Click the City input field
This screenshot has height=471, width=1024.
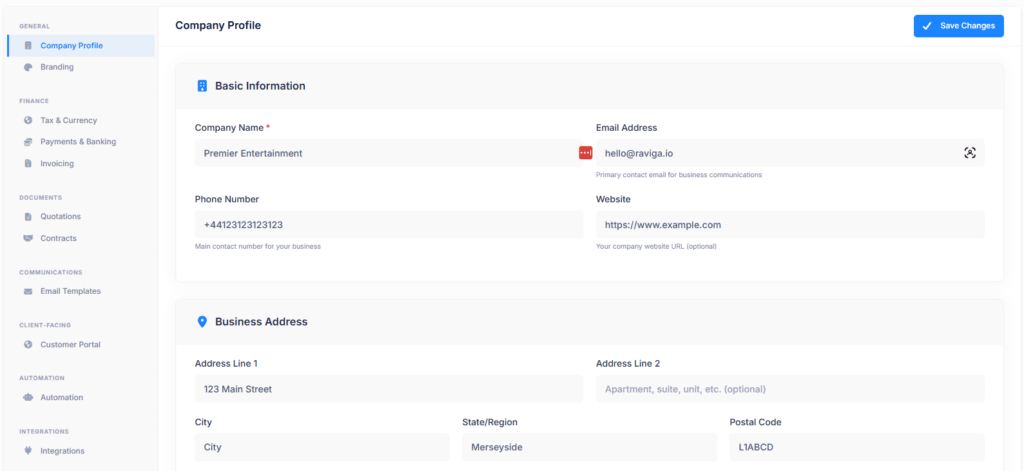tap(322, 447)
